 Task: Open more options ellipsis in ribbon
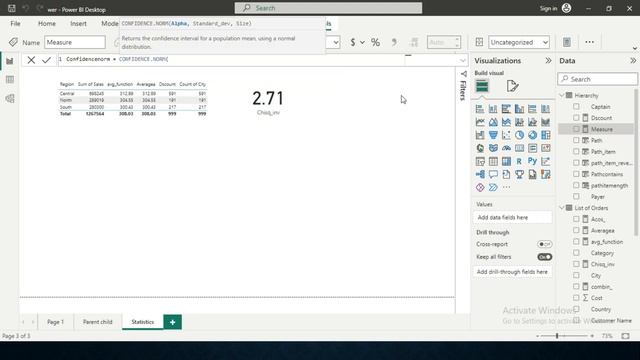point(589,42)
